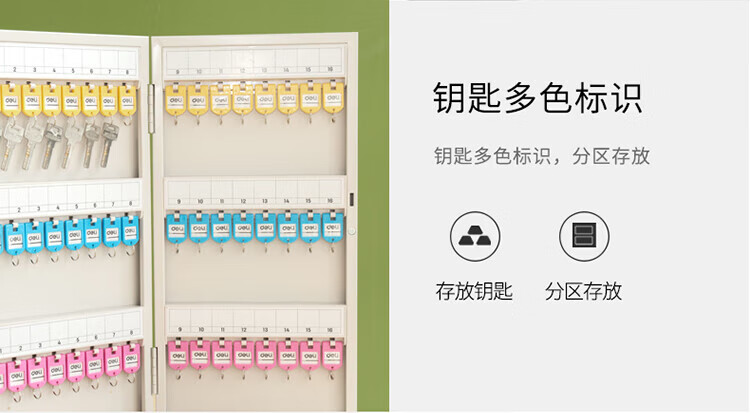Click the blue key tag under number 9

click(177, 228)
